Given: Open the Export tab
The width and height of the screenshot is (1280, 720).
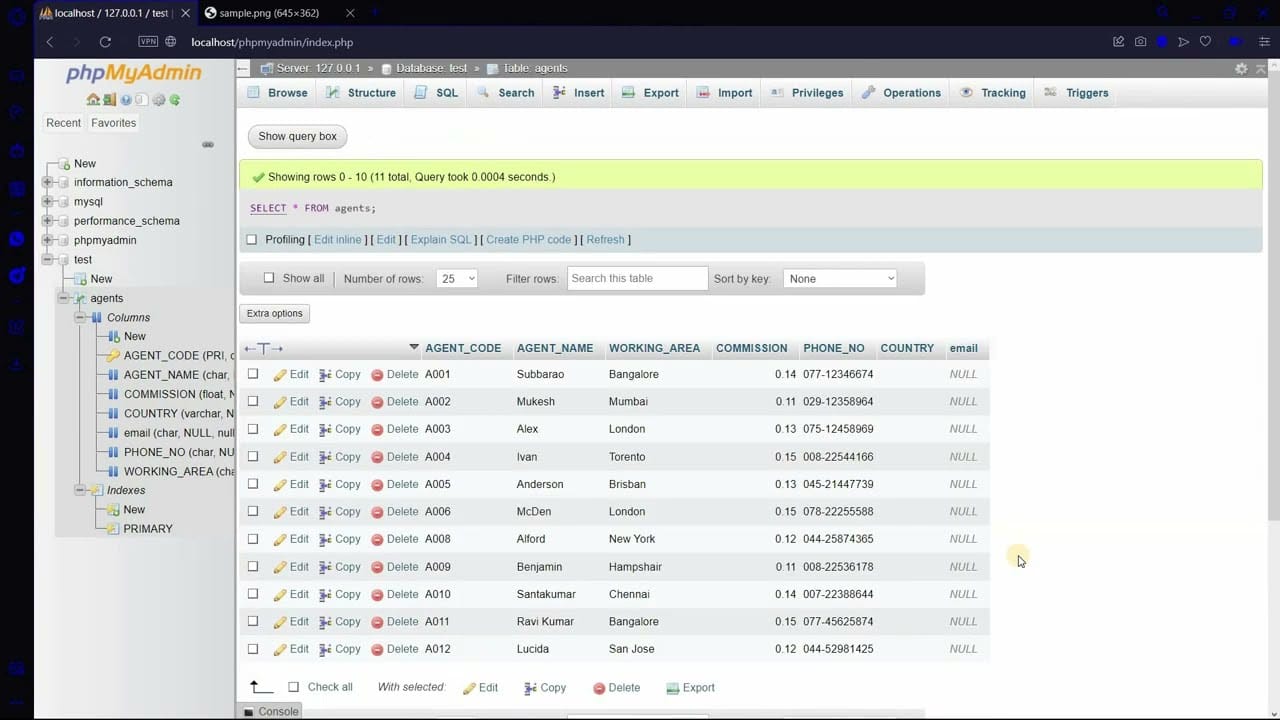Looking at the screenshot, I should point(650,93).
